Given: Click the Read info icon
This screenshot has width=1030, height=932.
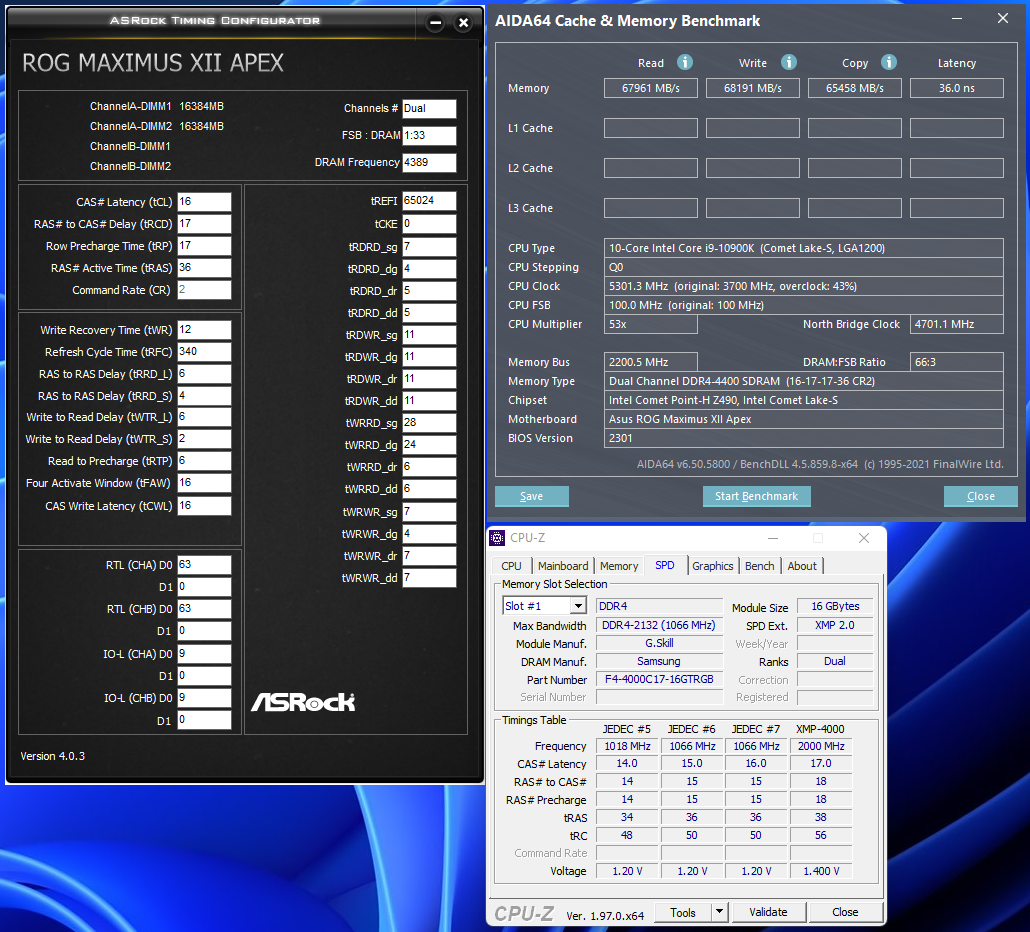Looking at the screenshot, I should pos(684,62).
